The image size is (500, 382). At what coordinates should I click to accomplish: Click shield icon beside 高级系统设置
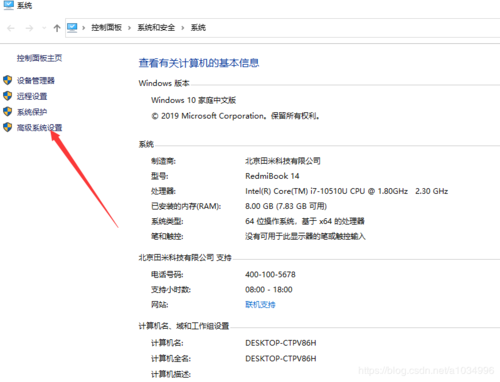8,127
